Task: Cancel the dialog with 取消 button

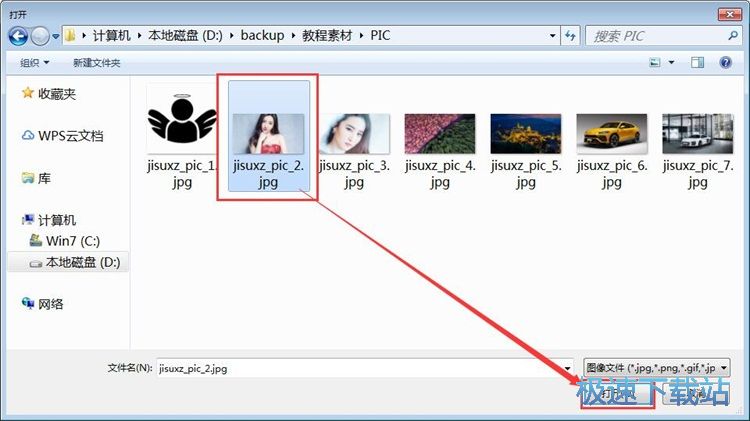Action: [697, 394]
